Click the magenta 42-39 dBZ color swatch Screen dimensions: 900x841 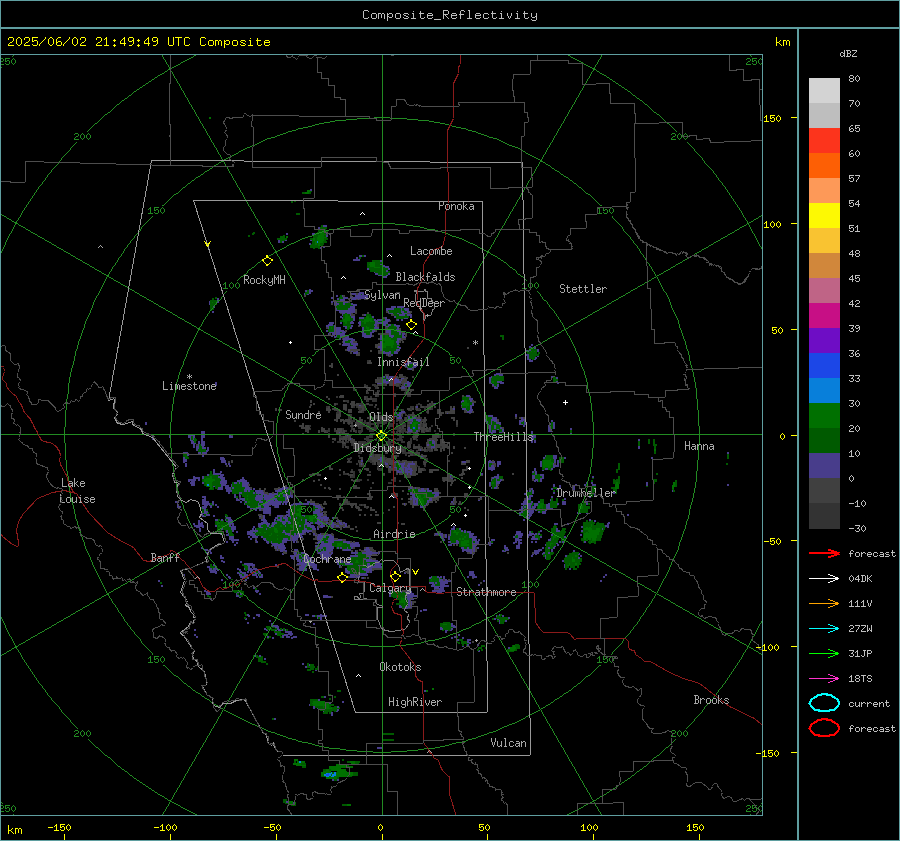(x=824, y=316)
